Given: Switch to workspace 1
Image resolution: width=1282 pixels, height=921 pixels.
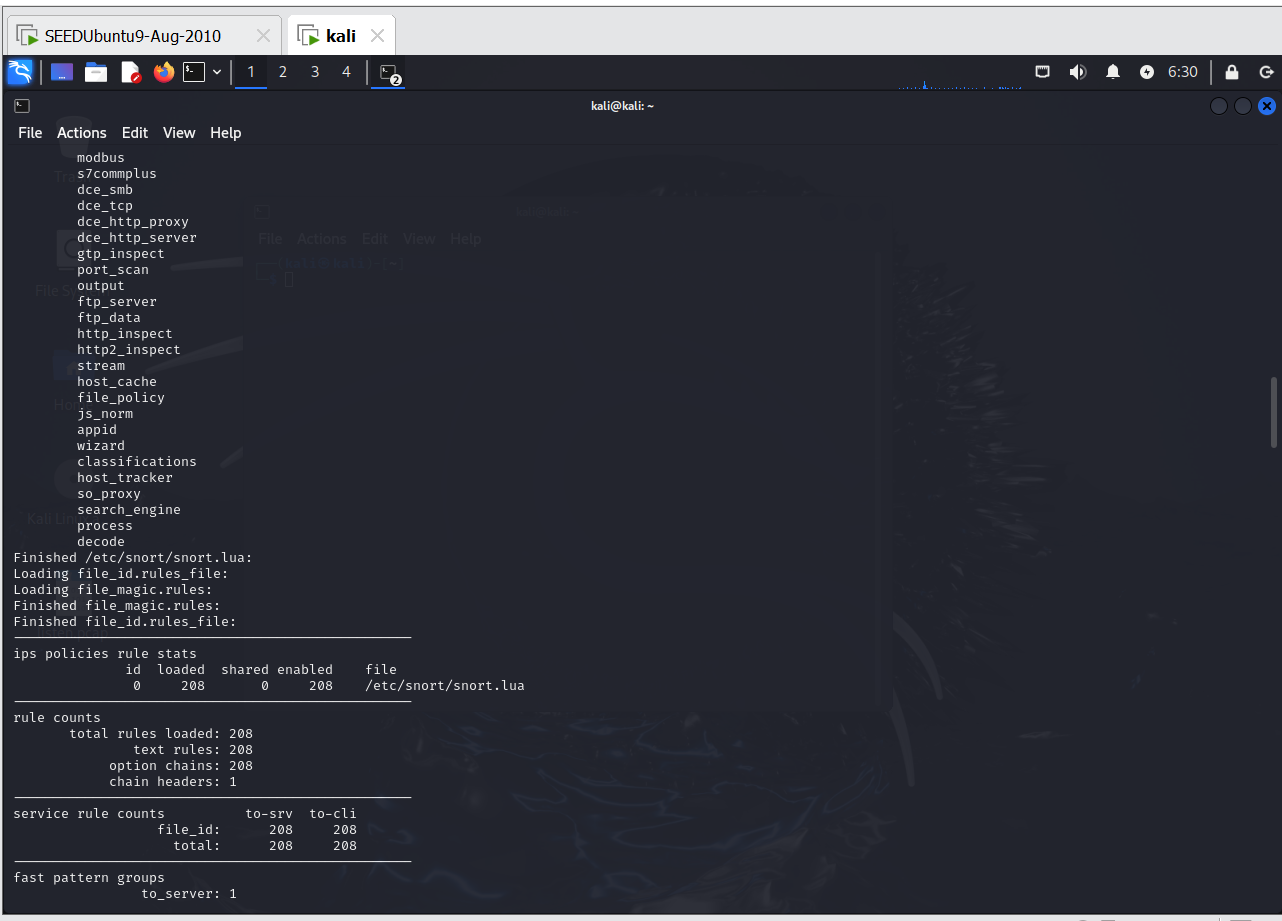Looking at the screenshot, I should (251, 72).
